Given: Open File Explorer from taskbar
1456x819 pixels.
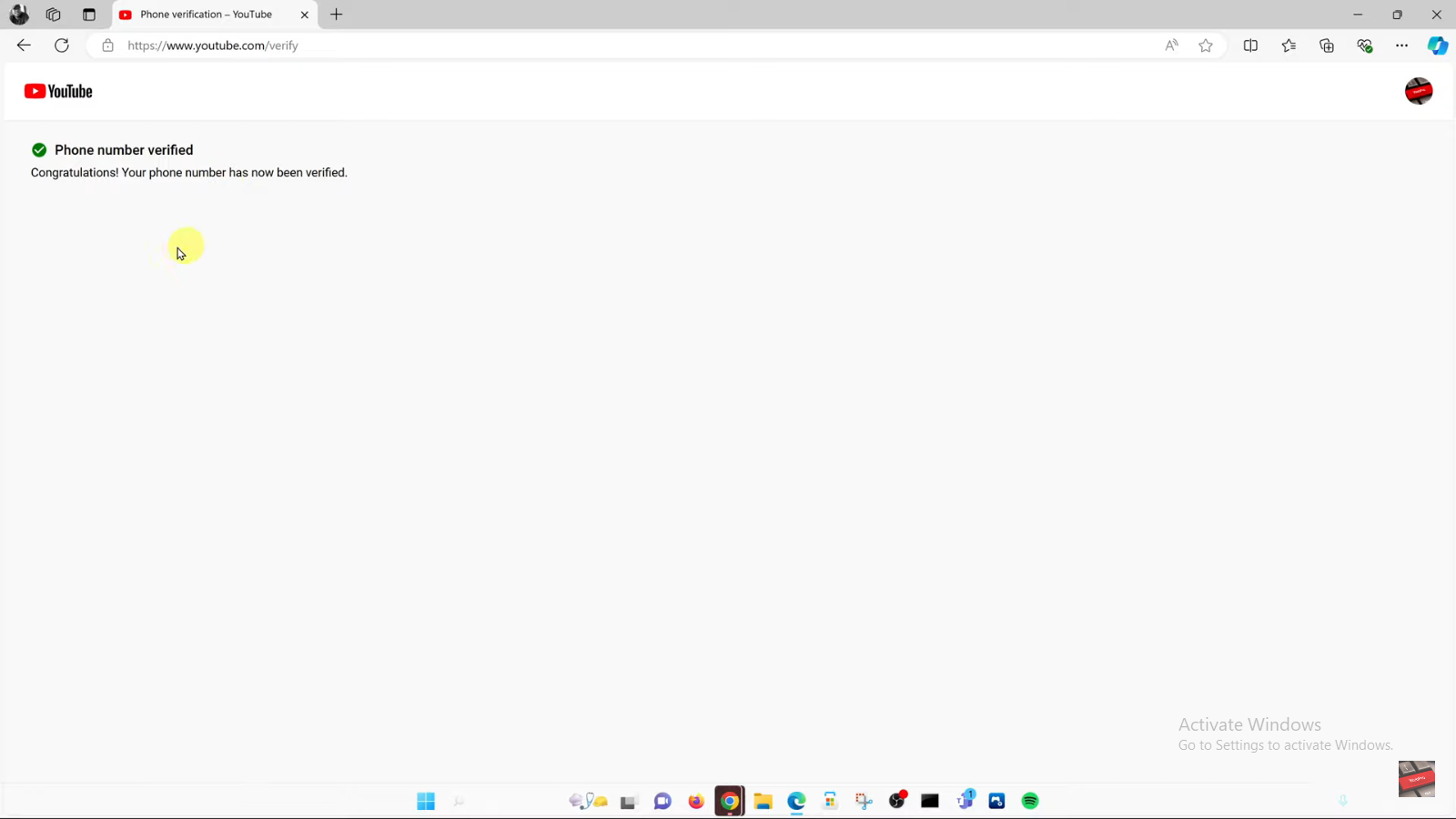Looking at the screenshot, I should point(763,801).
